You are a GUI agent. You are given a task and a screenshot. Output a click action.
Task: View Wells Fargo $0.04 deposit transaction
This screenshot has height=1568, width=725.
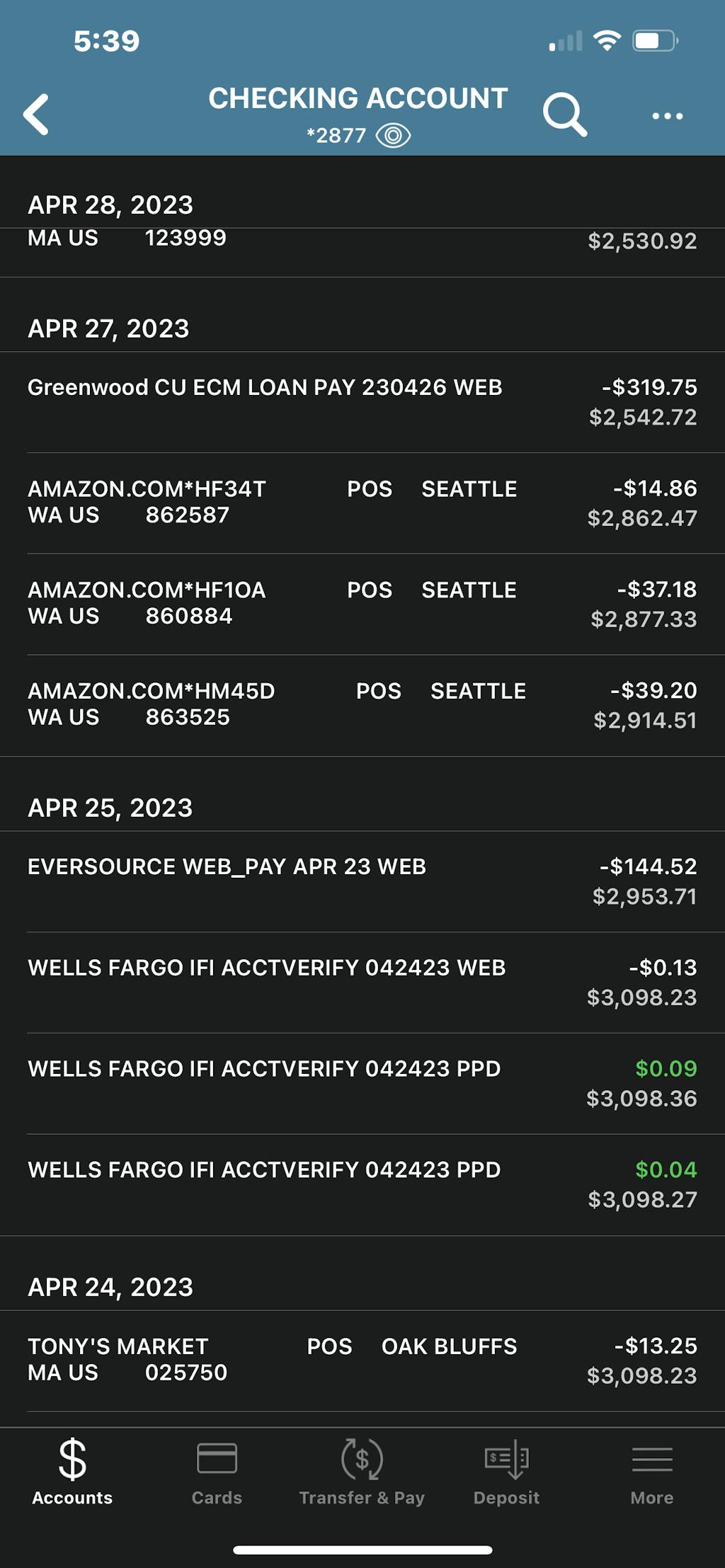pyautogui.click(x=362, y=1184)
